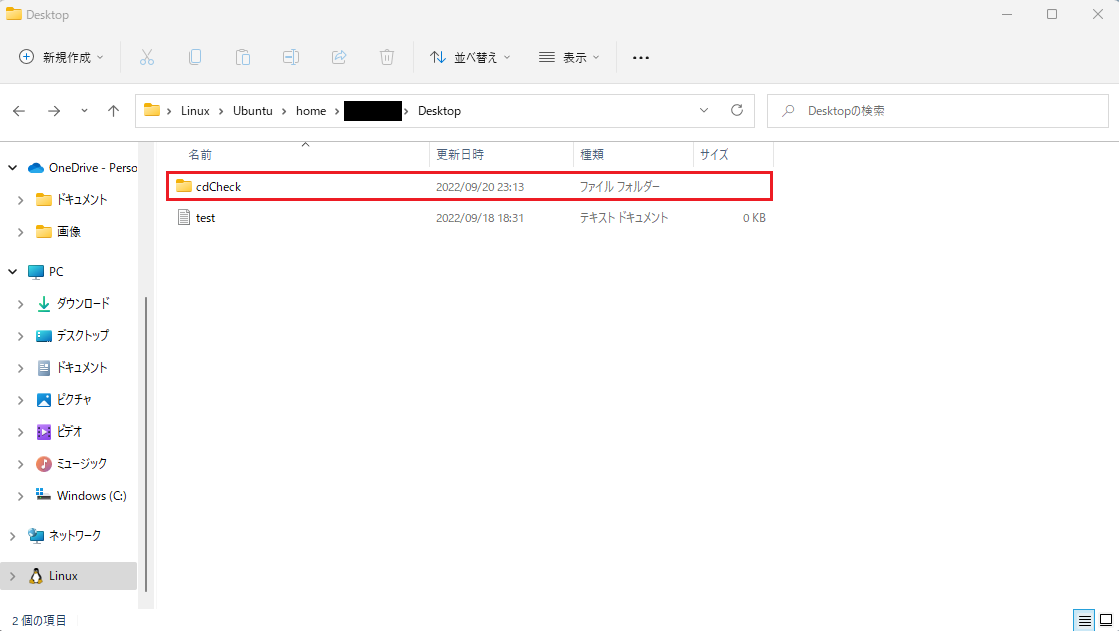Expand the デスクトップ tree node

(x=20, y=335)
